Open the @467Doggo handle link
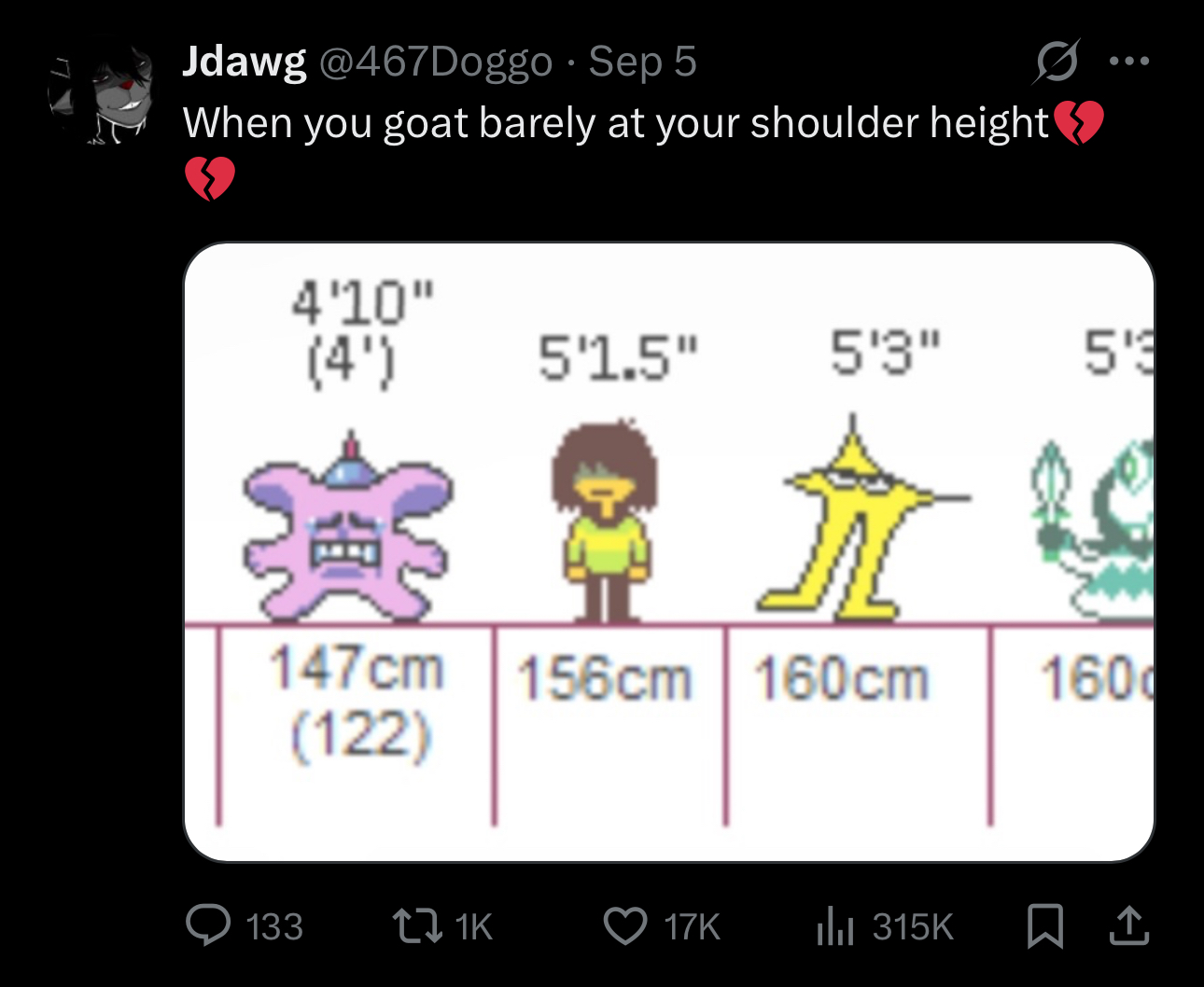1204x987 pixels. 436,62
